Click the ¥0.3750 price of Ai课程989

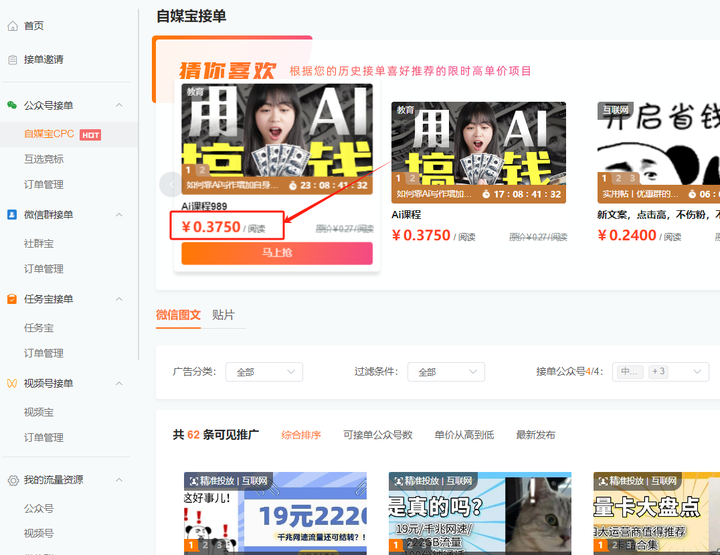click(211, 227)
